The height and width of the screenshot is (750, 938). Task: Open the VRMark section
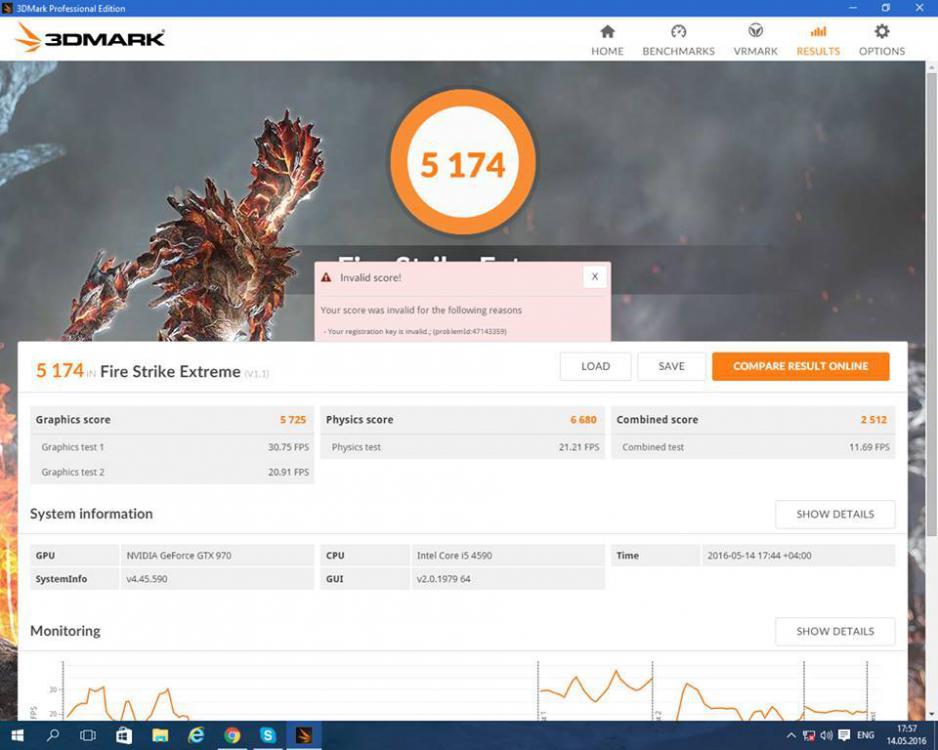click(x=755, y=40)
